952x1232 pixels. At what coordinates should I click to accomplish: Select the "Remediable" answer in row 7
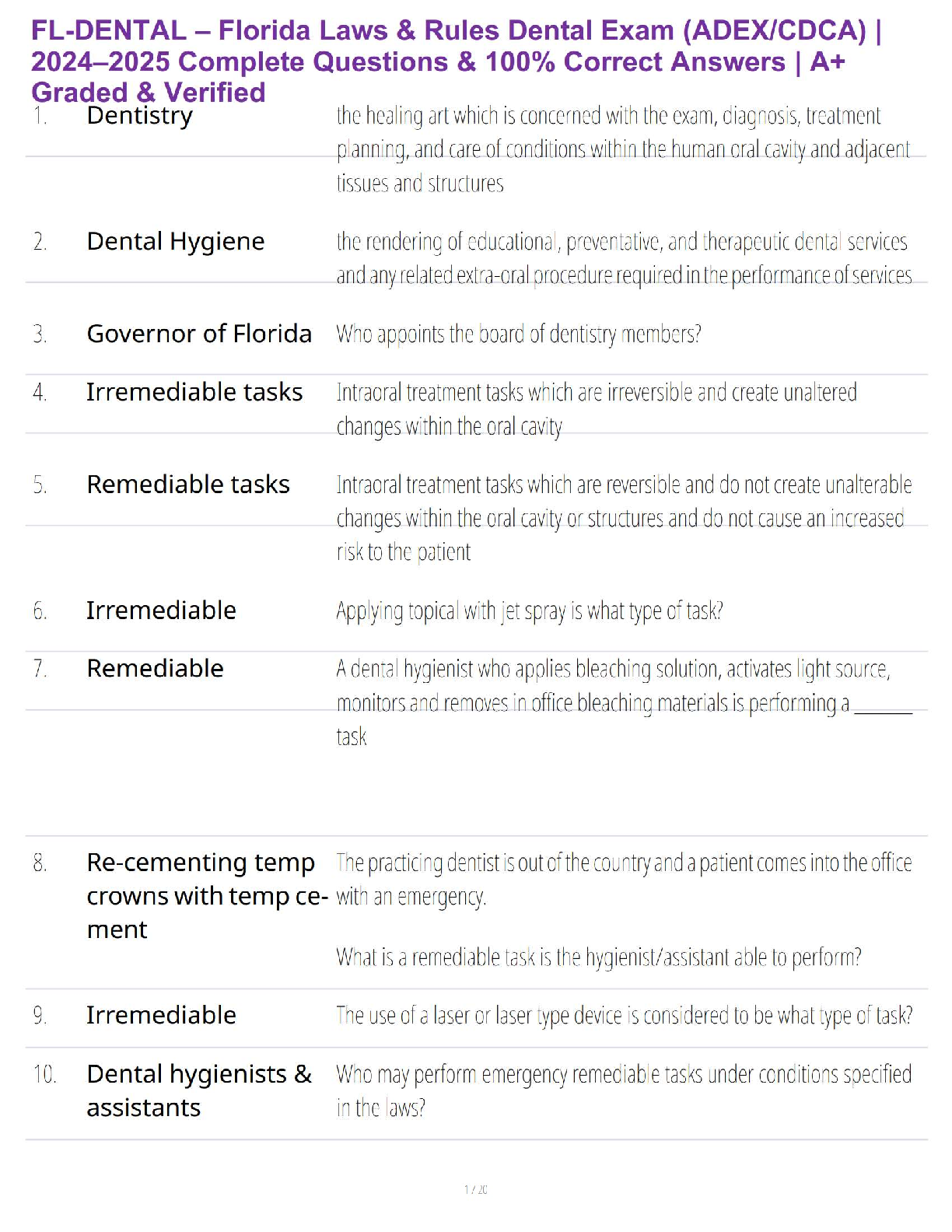pos(156,669)
